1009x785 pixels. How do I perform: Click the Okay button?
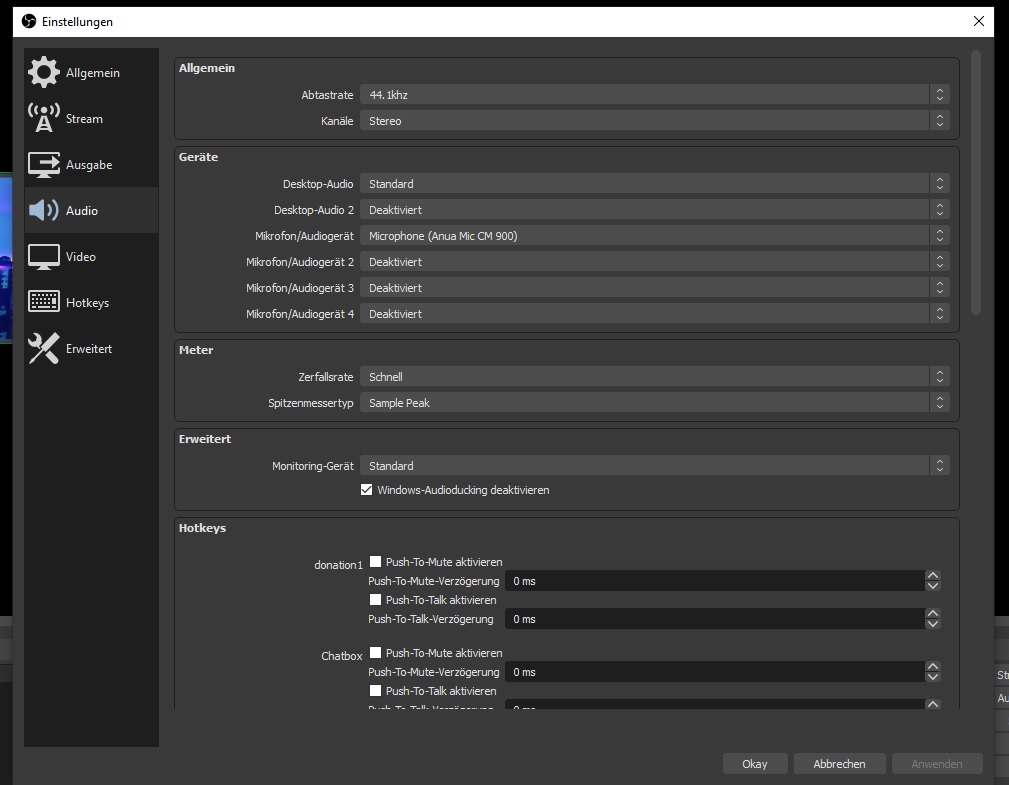coord(755,764)
